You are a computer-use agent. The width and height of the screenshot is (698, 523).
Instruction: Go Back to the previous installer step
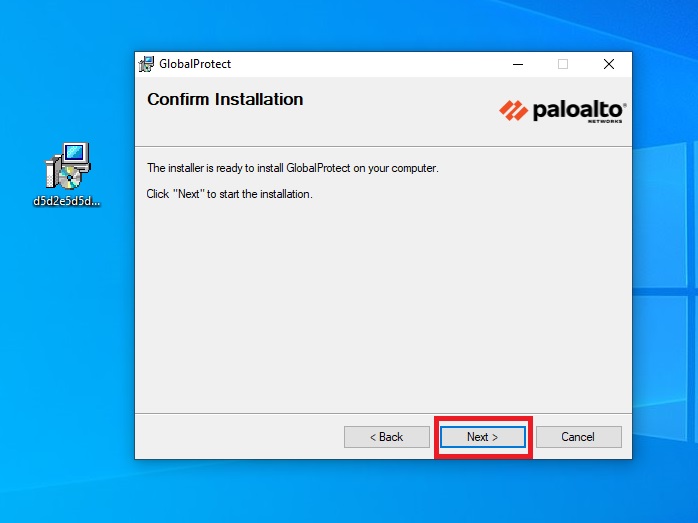[386, 437]
